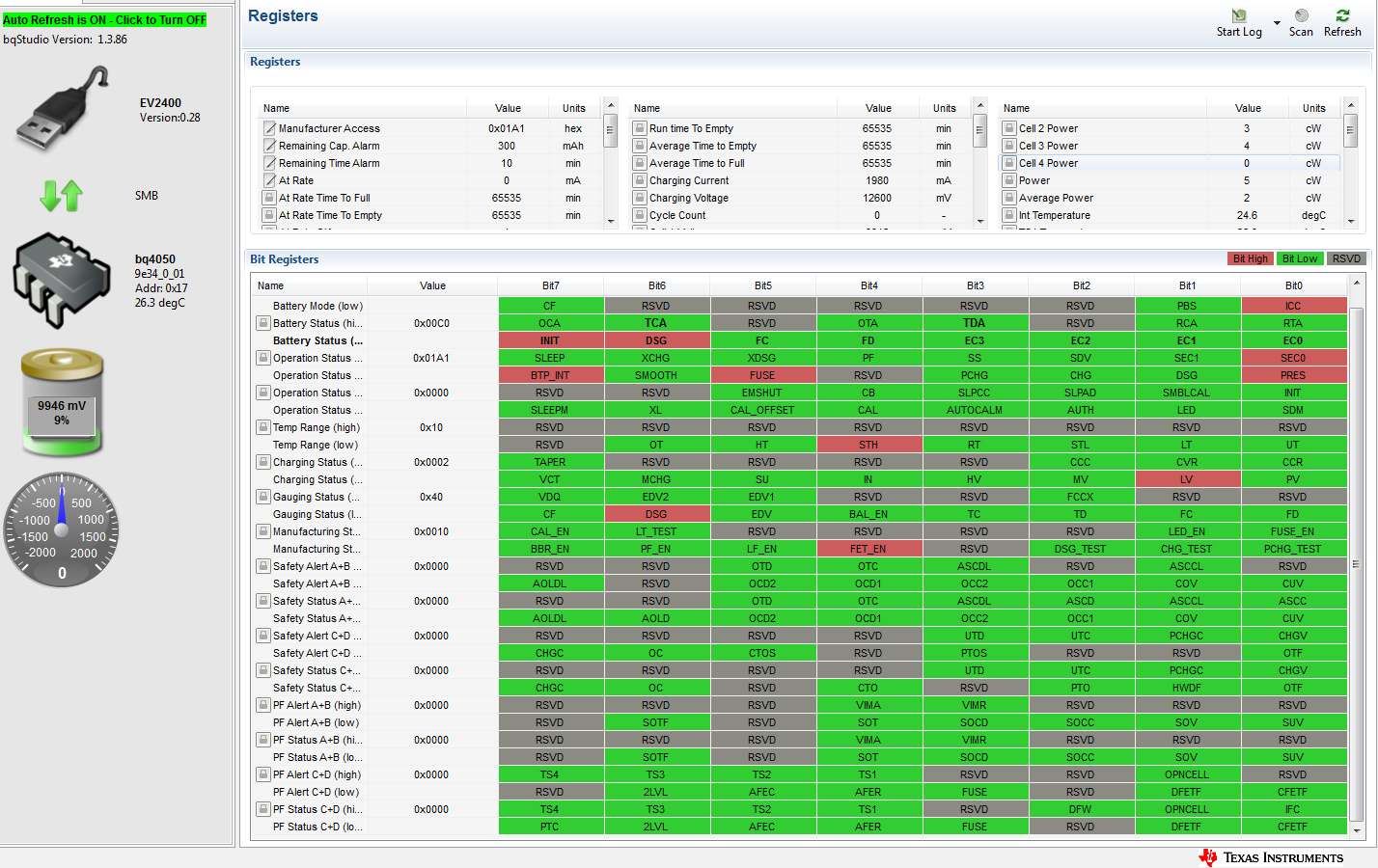Screen dimensions: 1378x868
Task: Click scroll-down arrow of the Bit Registers table
Action: [x=1356, y=829]
